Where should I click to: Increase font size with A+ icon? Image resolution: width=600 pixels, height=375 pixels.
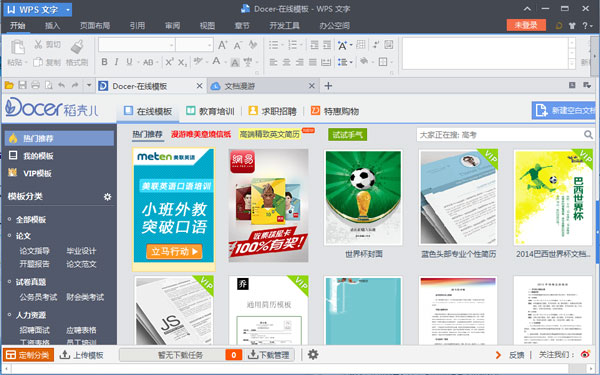223,45
